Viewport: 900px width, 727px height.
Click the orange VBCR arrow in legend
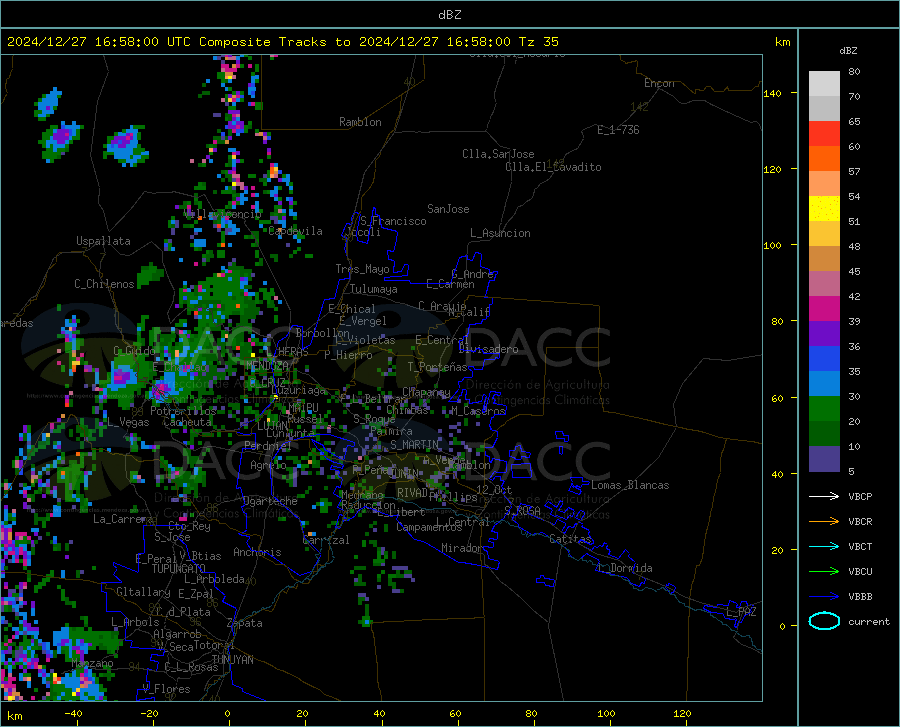click(824, 521)
